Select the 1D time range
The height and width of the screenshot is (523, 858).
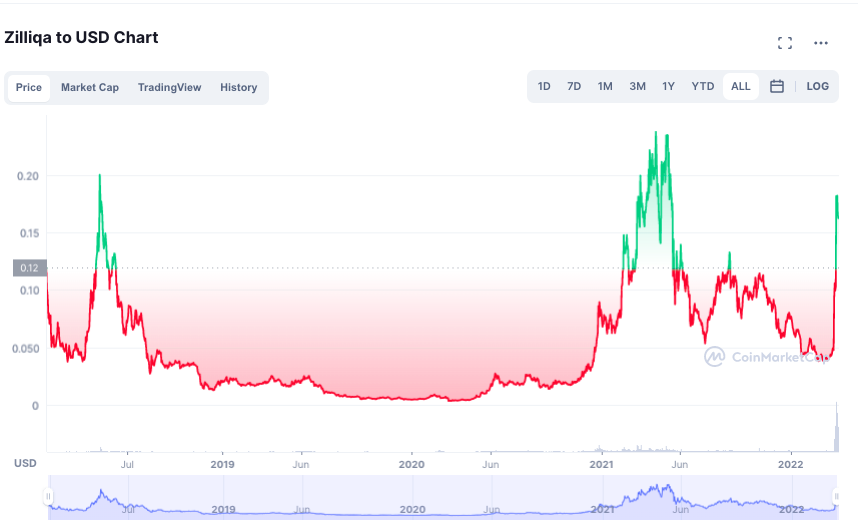coord(544,86)
